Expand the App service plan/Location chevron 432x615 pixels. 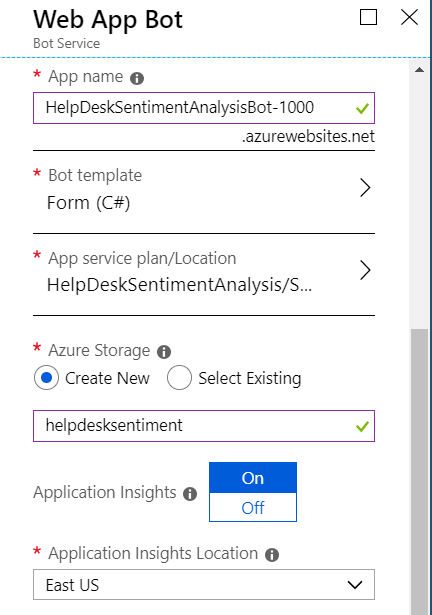pos(365,270)
